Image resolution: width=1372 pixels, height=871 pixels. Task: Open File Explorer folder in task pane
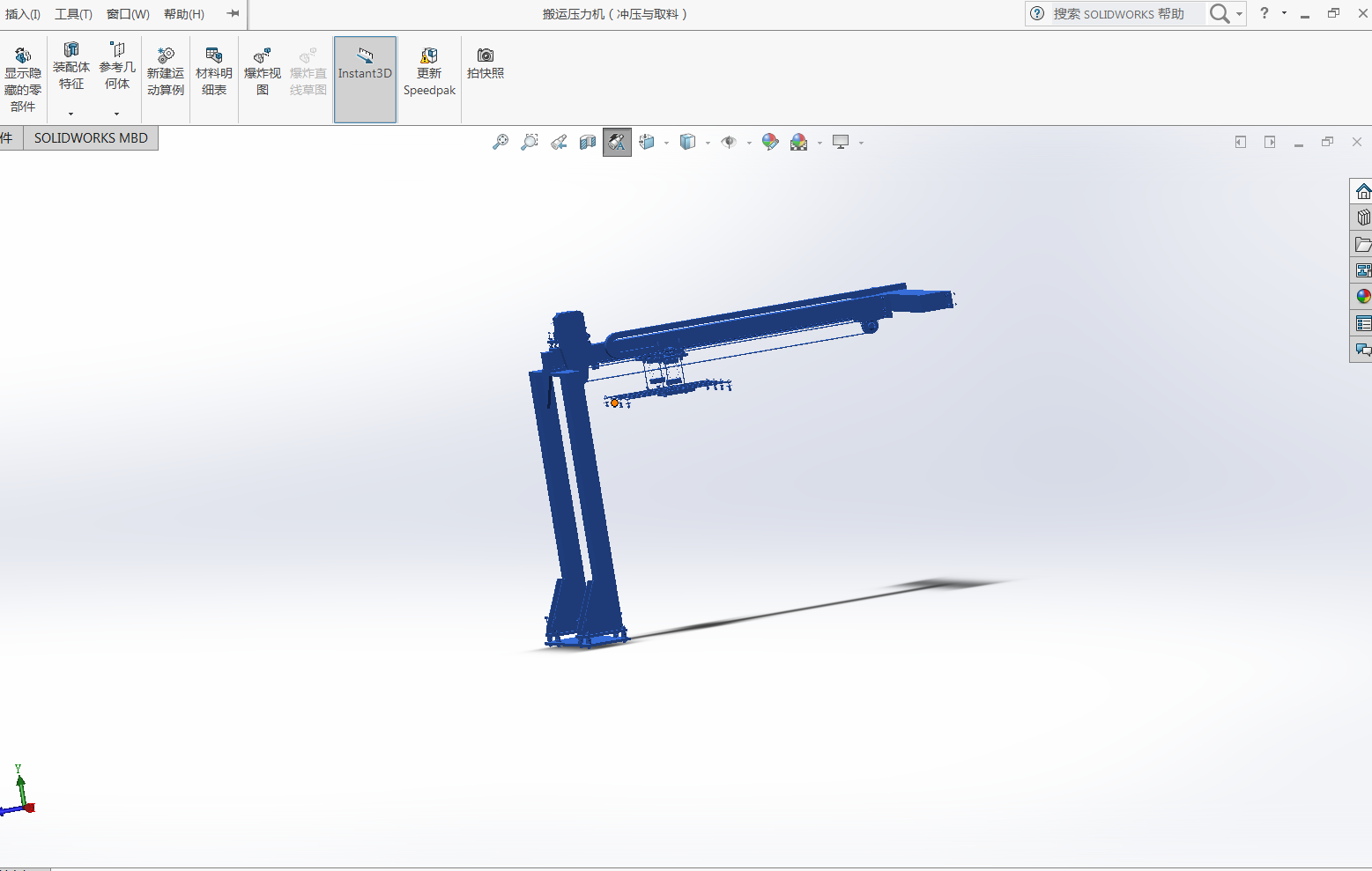tap(1362, 244)
